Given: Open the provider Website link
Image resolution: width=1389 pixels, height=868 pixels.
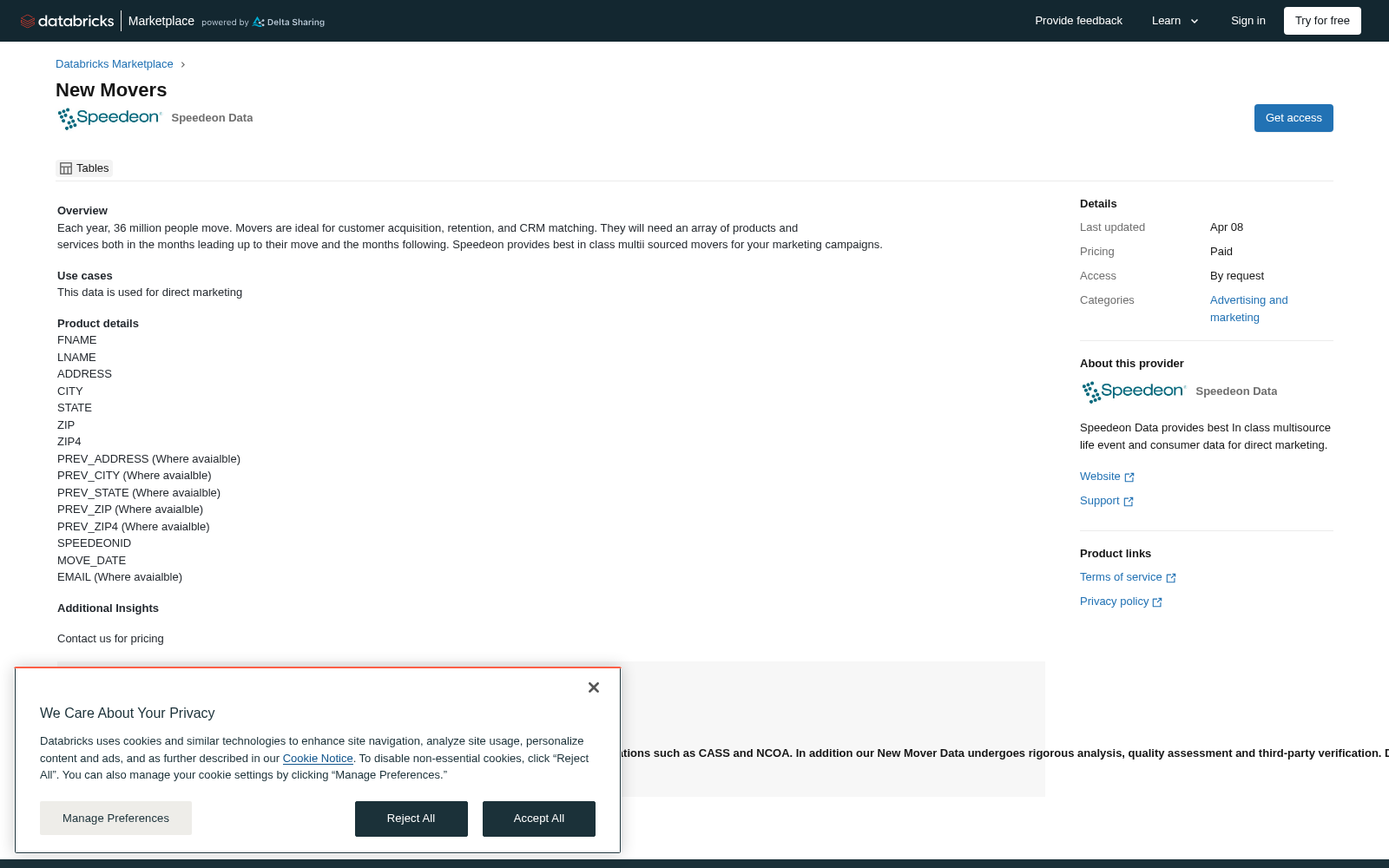Looking at the screenshot, I should click(x=1100, y=477).
